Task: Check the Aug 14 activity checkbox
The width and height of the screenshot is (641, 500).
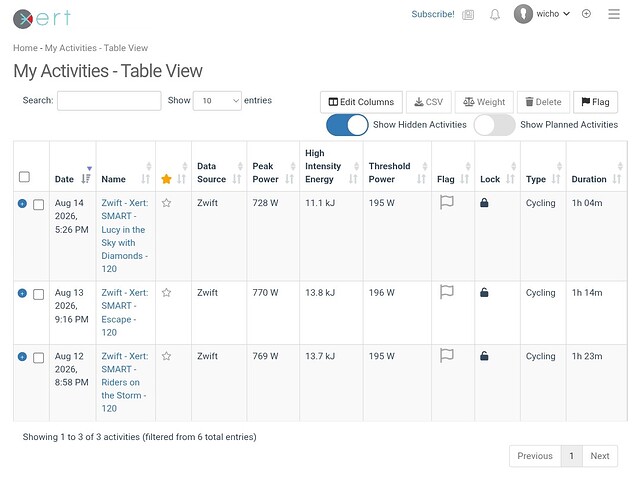Action: [38, 204]
